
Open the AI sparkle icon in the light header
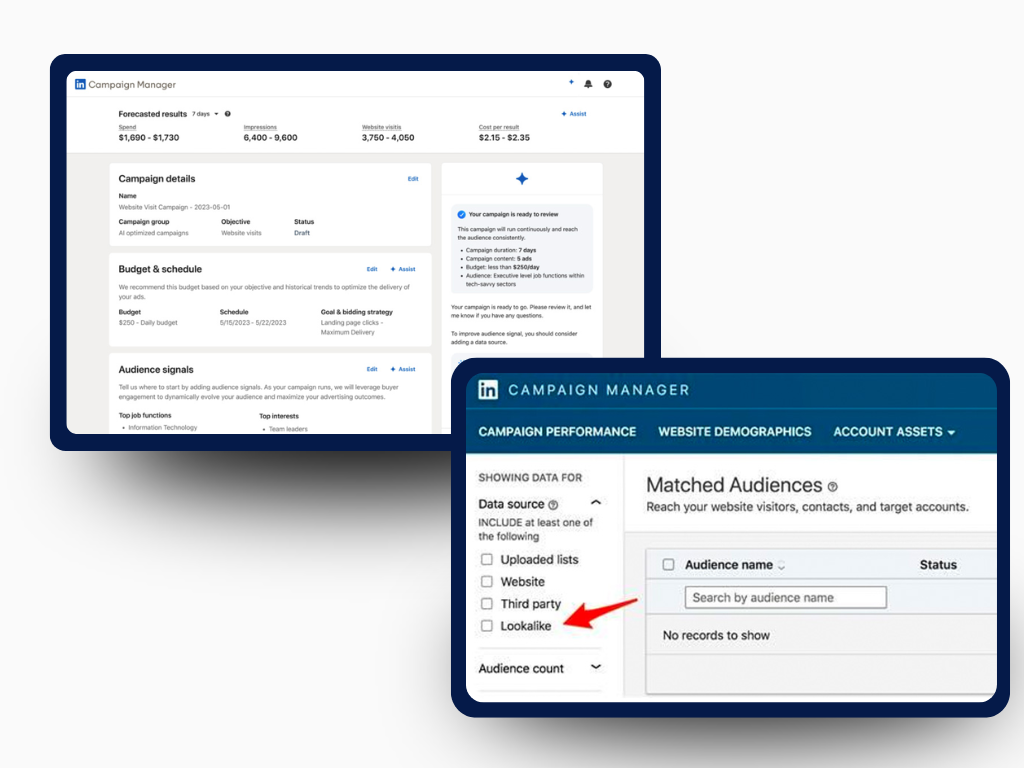coord(571,82)
